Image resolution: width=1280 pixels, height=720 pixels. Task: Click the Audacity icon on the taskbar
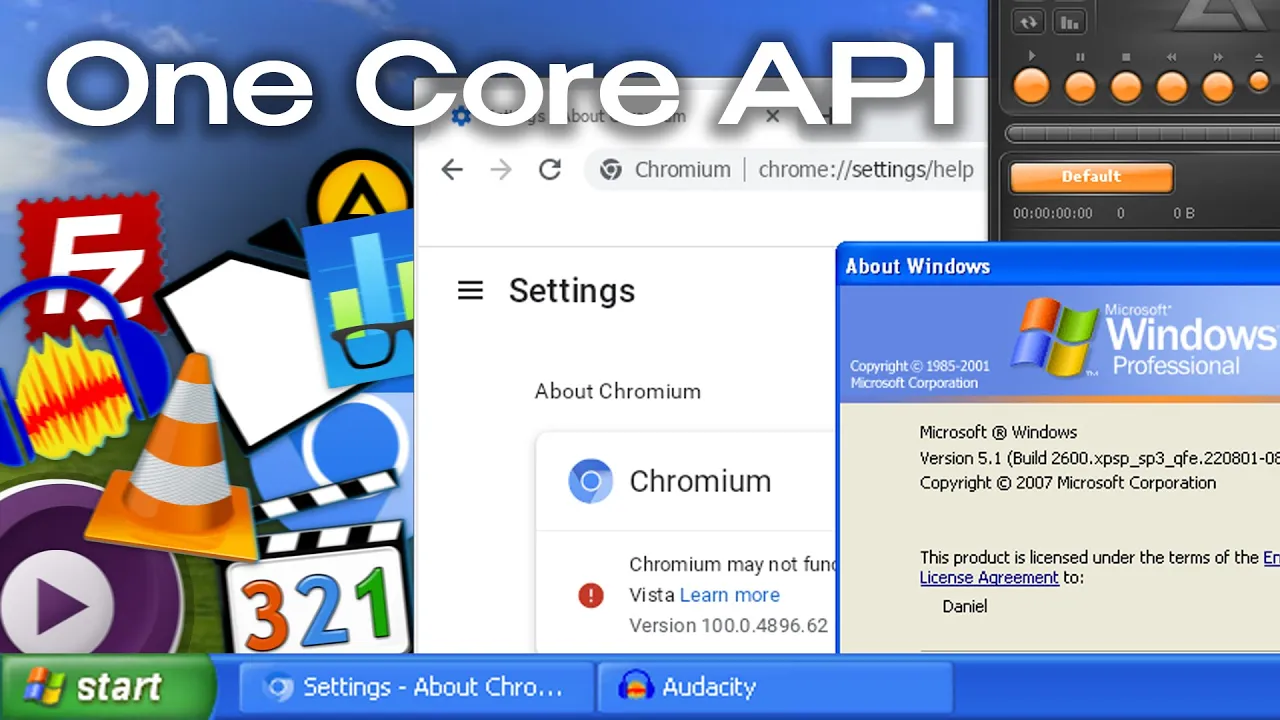point(634,687)
